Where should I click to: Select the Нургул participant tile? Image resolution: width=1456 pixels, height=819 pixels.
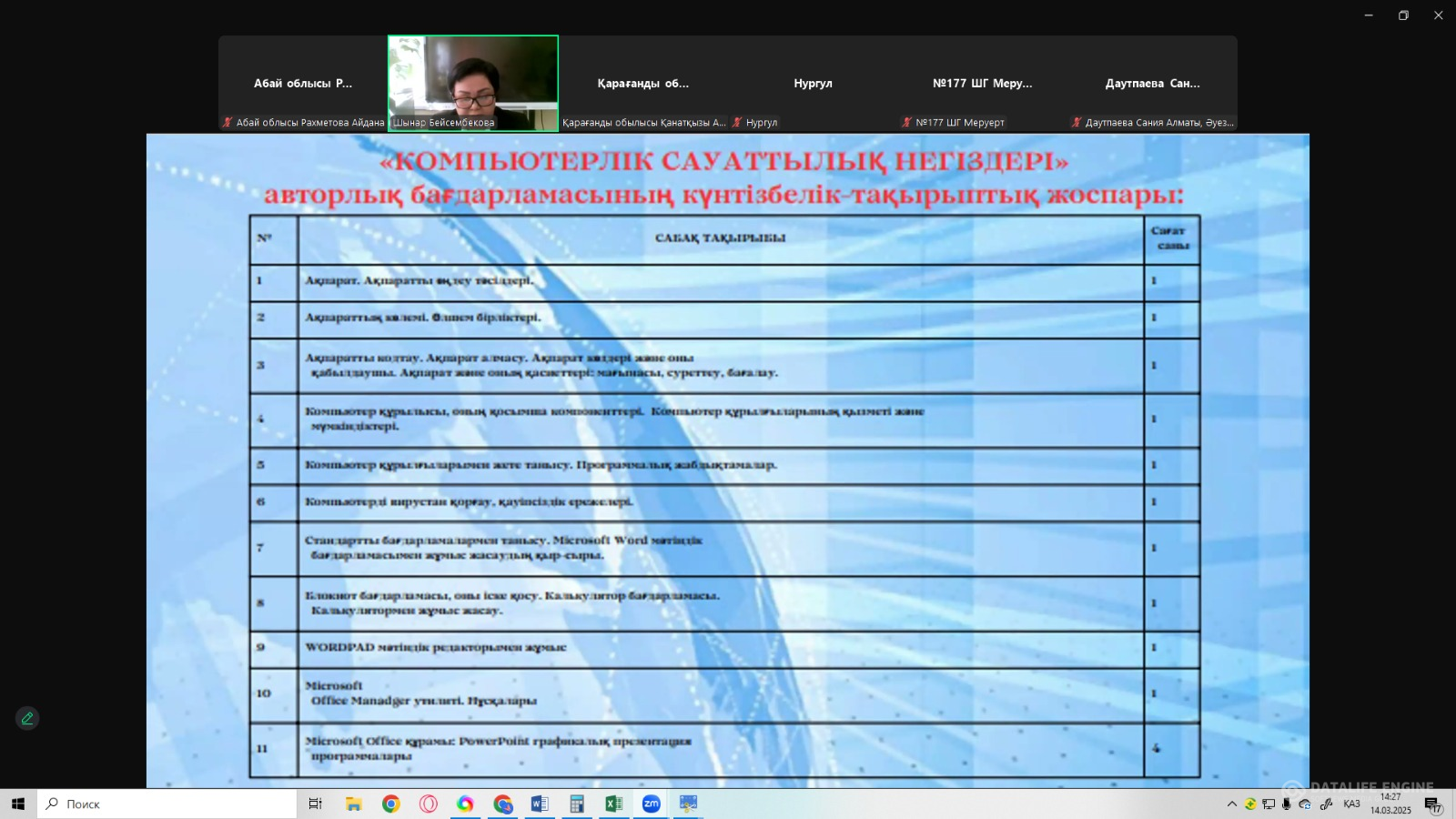point(813,83)
